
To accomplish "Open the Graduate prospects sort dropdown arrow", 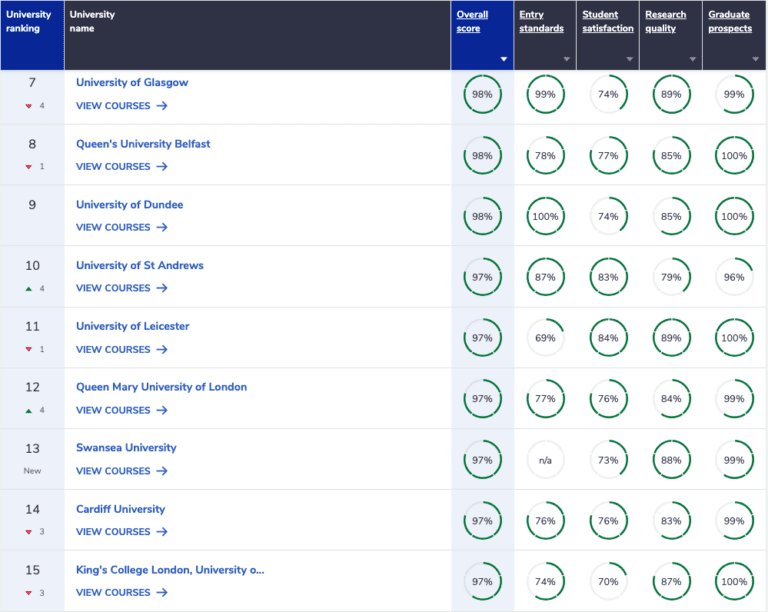I will coord(755,59).
